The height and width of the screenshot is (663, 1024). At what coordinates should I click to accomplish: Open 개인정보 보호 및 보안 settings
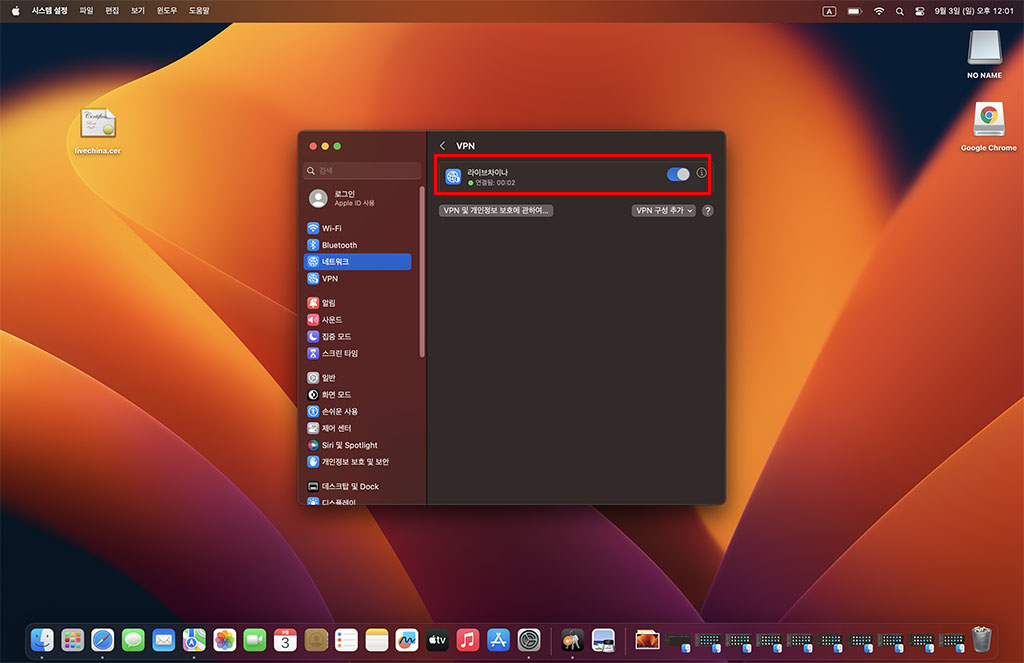(x=358, y=462)
